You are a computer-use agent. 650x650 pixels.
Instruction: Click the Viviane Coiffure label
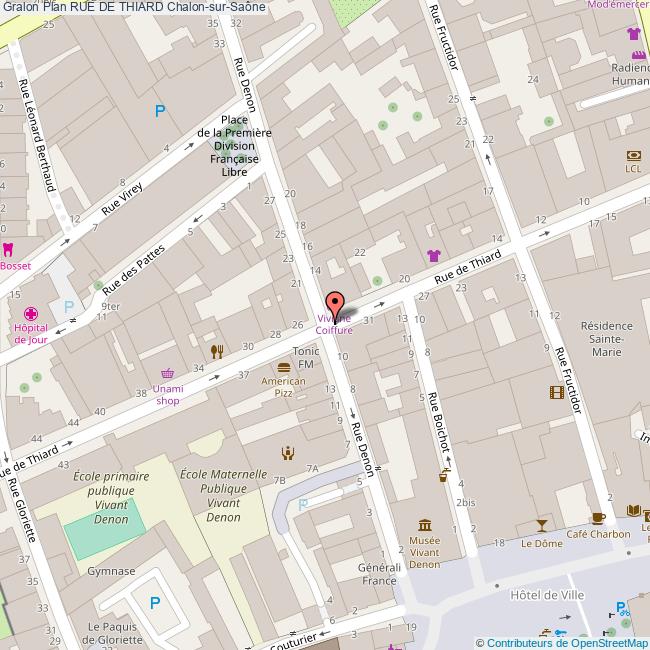[334, 324]
